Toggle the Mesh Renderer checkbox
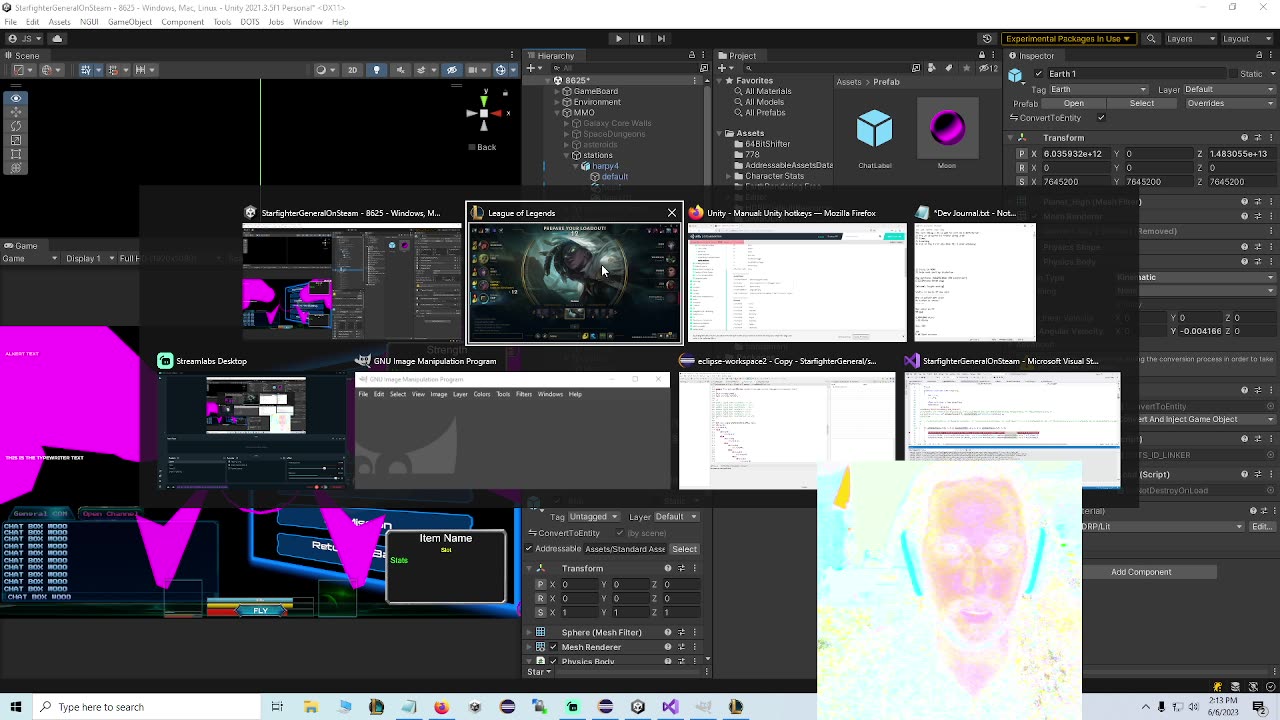 point(553,647)
